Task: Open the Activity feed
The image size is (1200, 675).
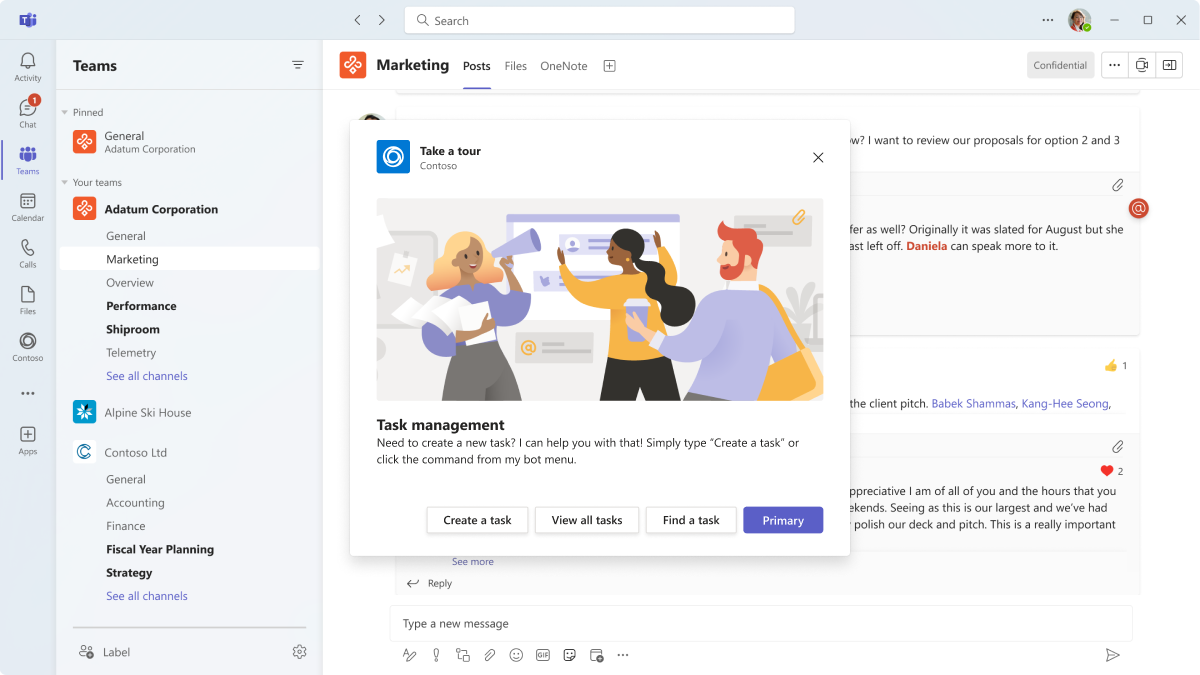Action: click(28, 66)
